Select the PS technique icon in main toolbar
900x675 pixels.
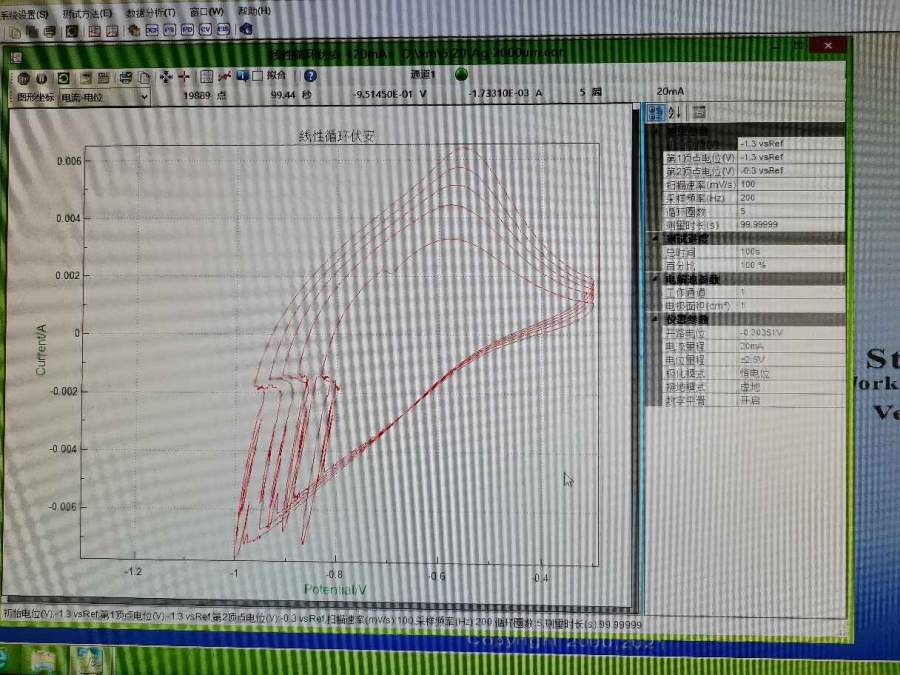170,29
